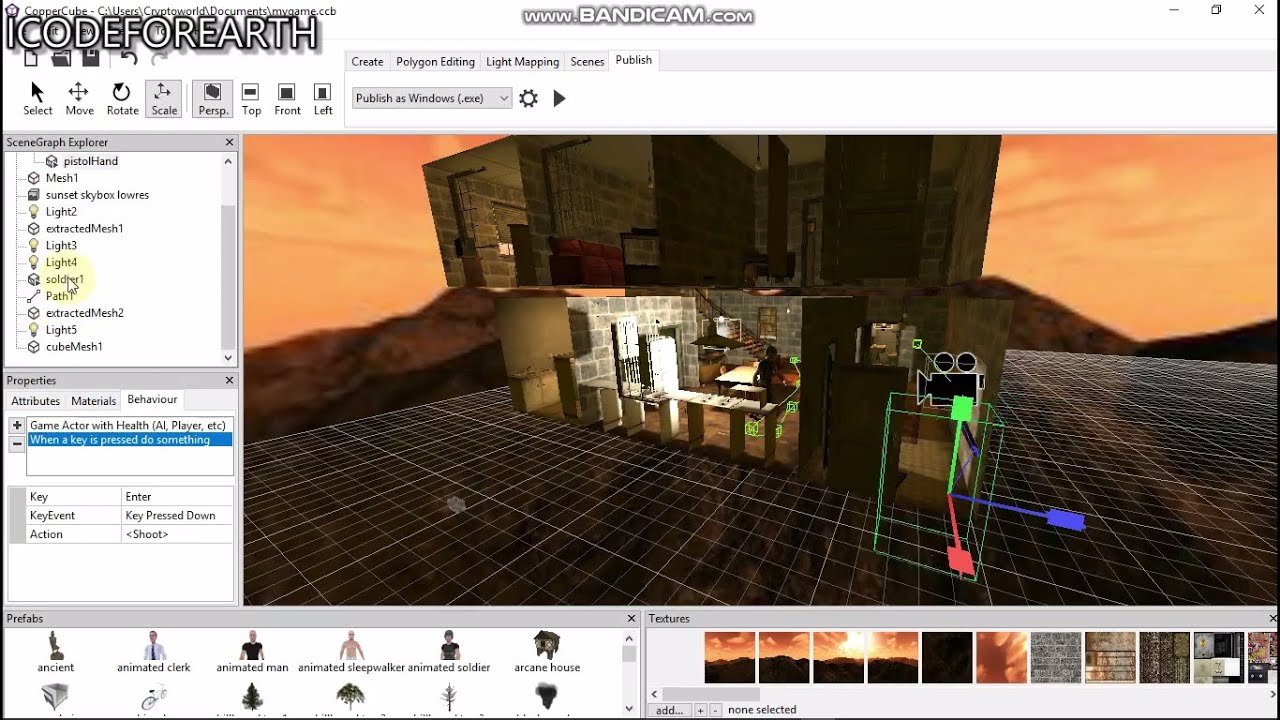Click SceneGraph scrollbar up arrow
This screenshot has height=720, width=1280.
[x=228, y=161]
